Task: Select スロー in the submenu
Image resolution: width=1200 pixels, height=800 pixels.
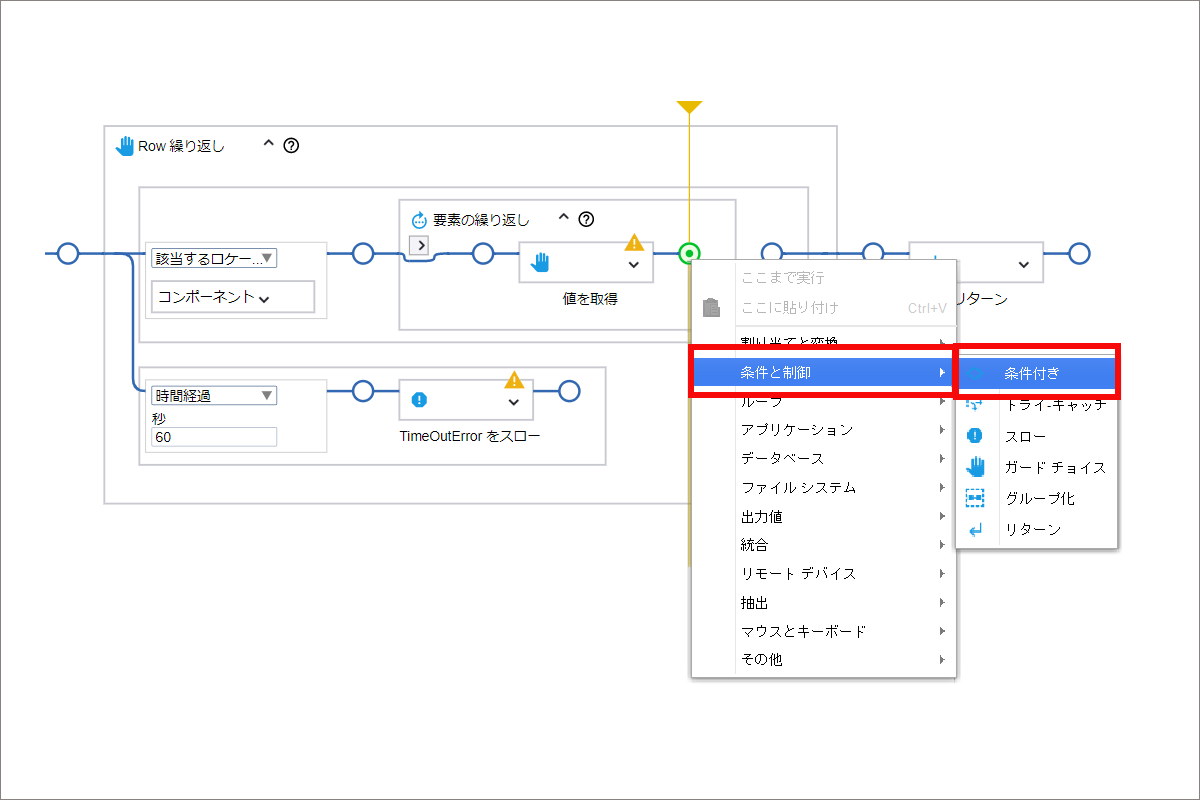Action: 1036,436
